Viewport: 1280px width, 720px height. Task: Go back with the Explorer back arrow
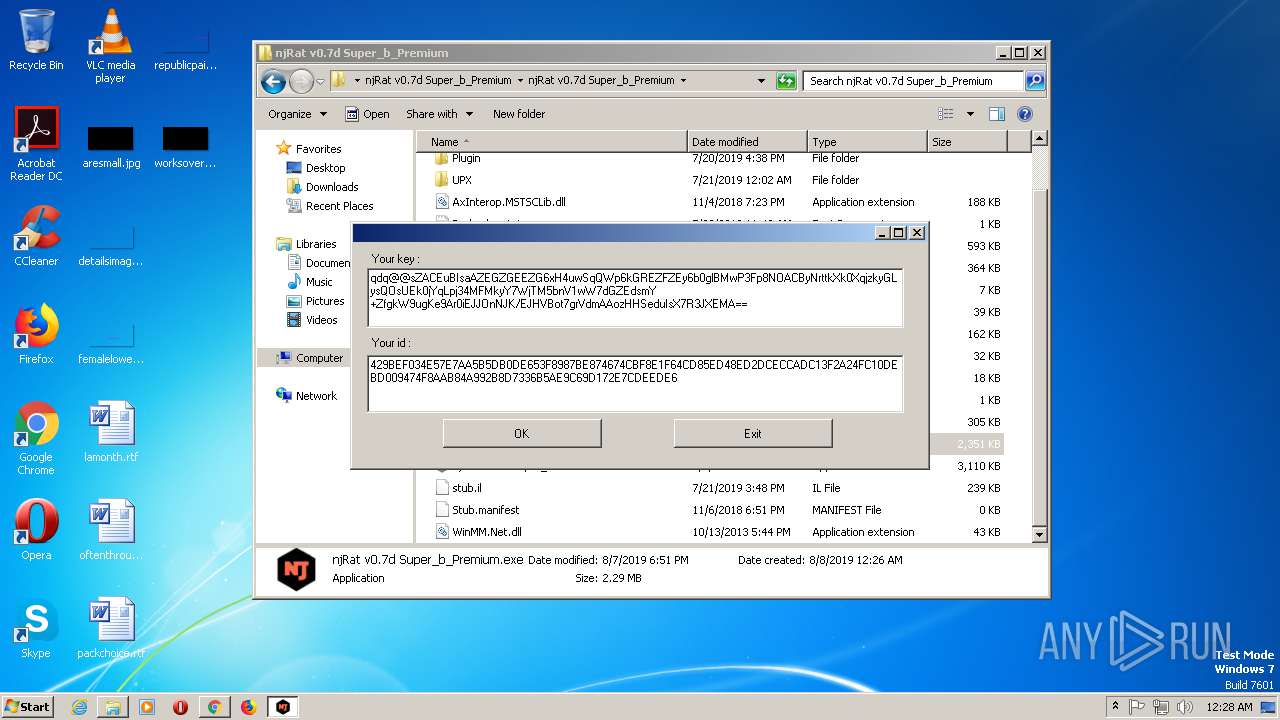(x=273, y=81)
